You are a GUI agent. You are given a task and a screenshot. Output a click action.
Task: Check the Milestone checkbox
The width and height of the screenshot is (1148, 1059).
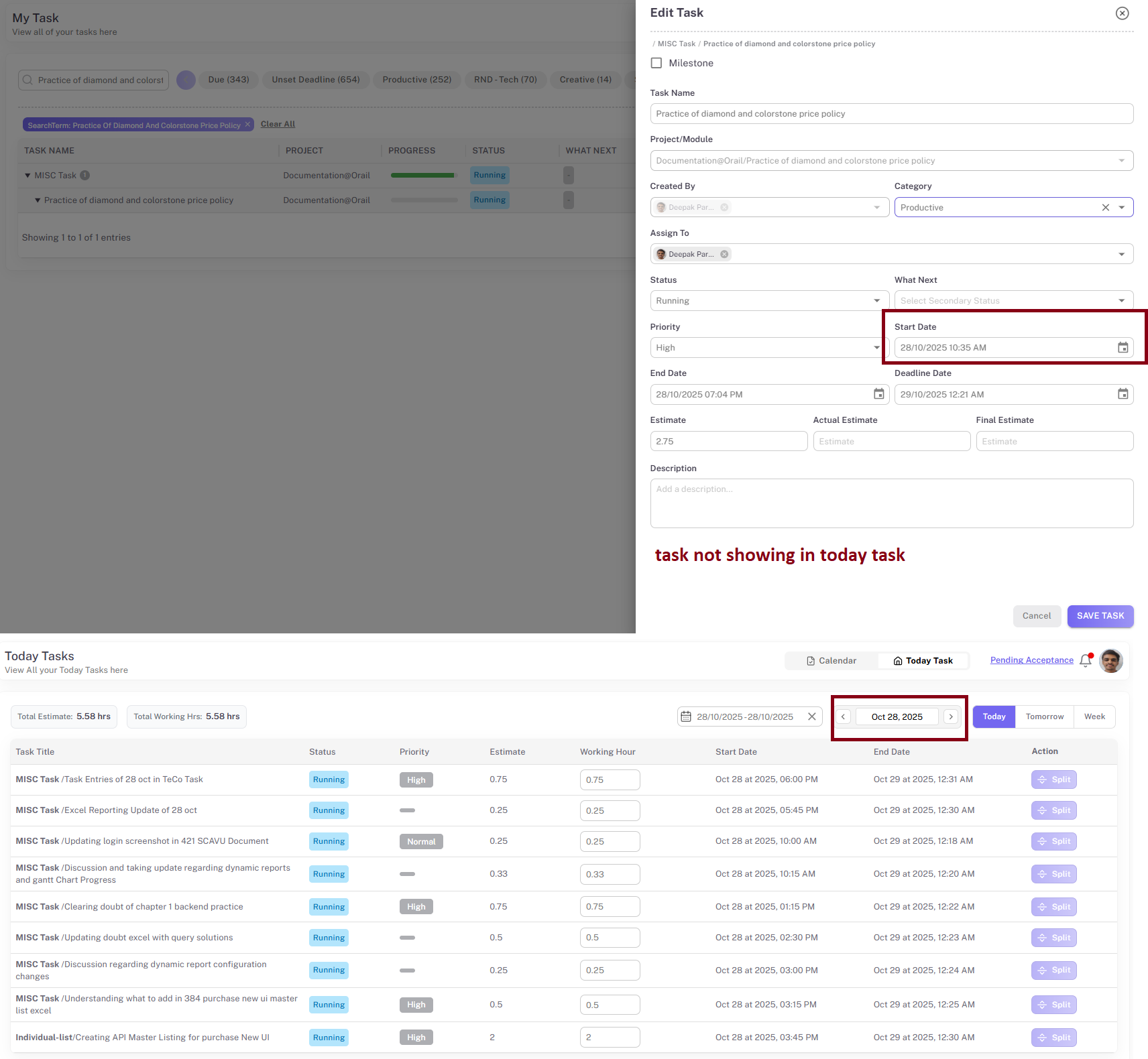click(656, 63)
